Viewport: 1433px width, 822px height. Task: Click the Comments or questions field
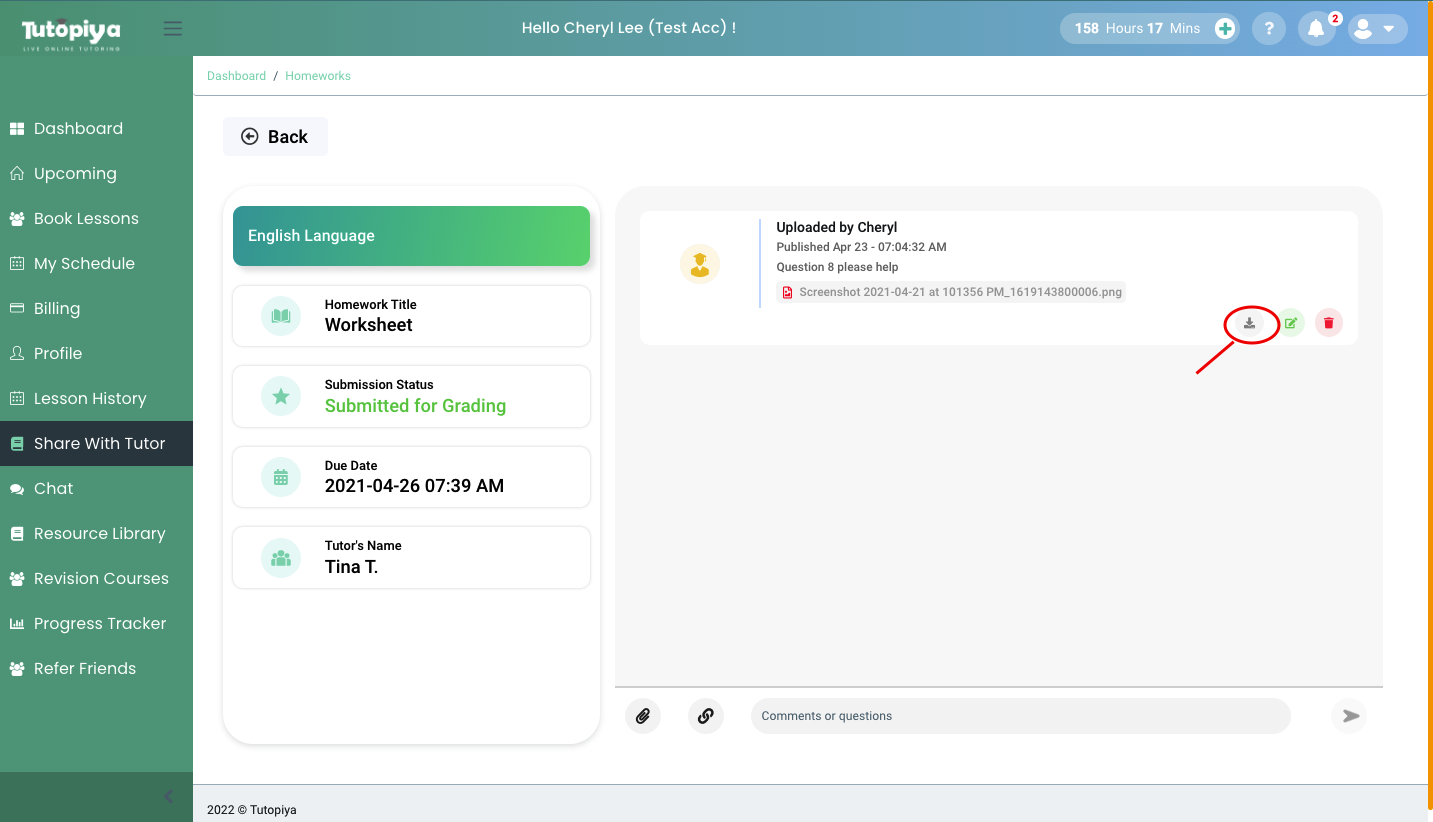(1020, 716)
